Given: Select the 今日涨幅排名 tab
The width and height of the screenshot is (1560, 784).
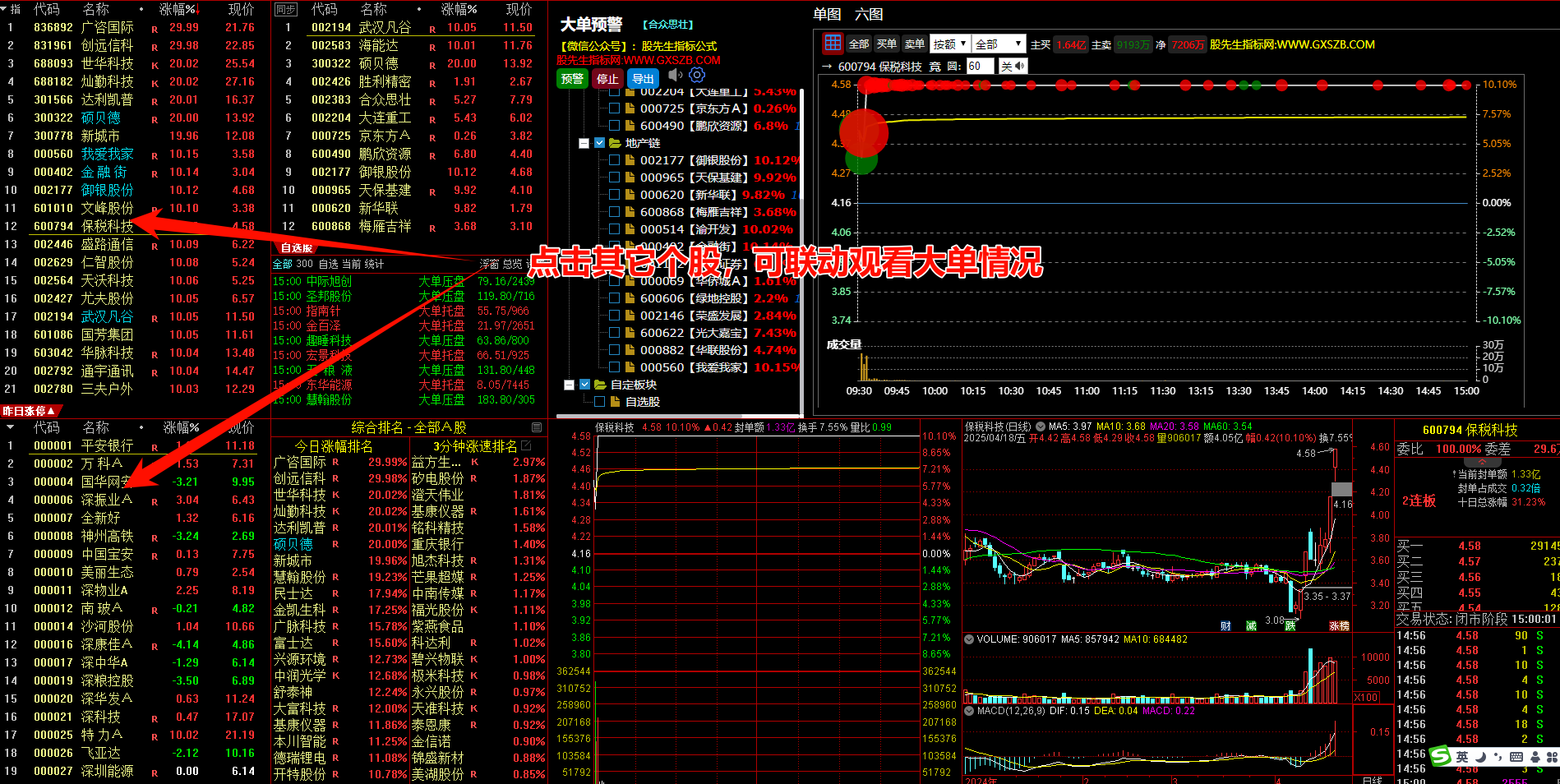Looking at the screenshot, I should [x=334, y=446].
